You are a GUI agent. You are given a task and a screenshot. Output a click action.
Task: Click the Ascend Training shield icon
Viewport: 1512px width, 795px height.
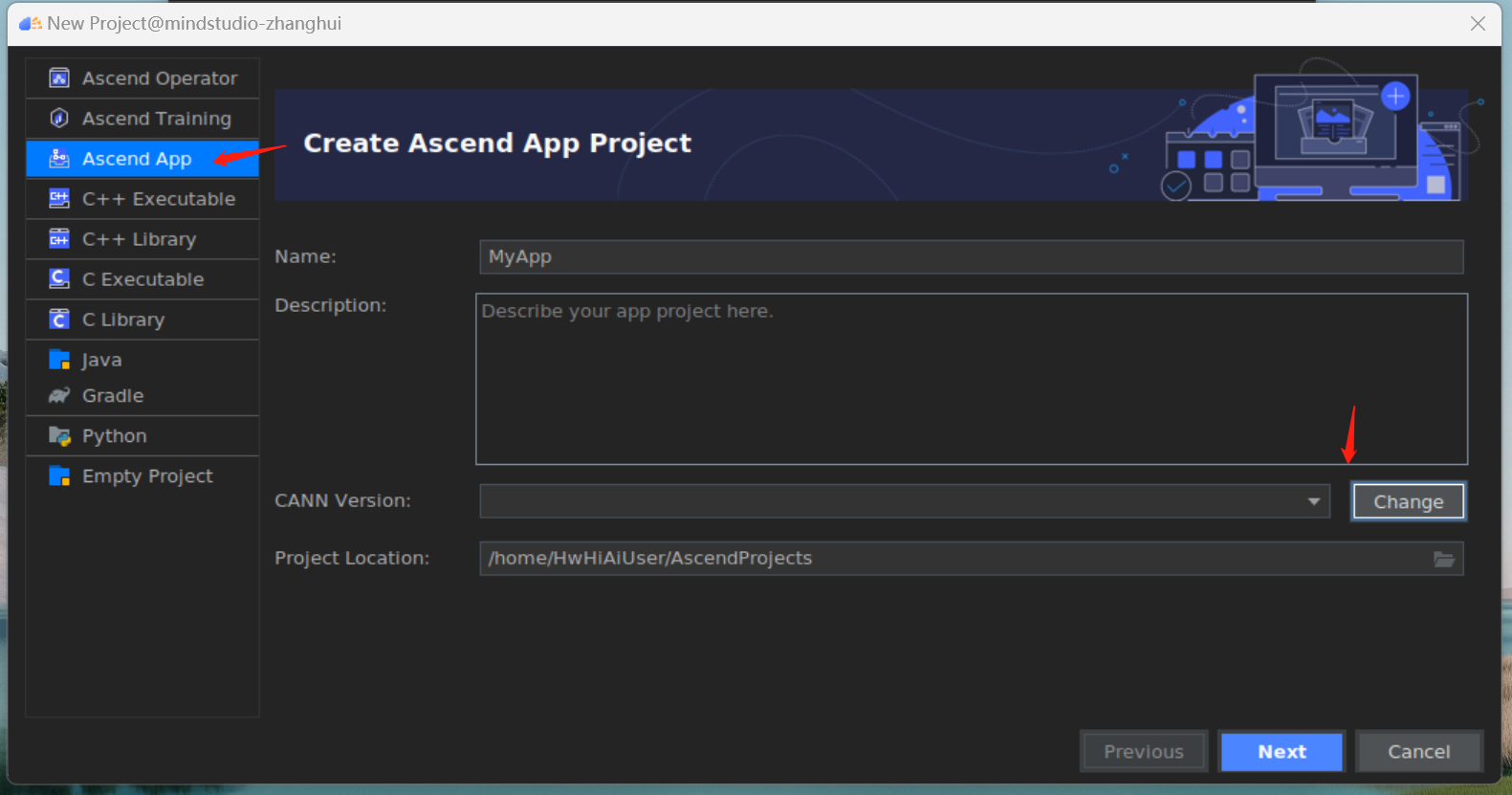tap(59, 119)
